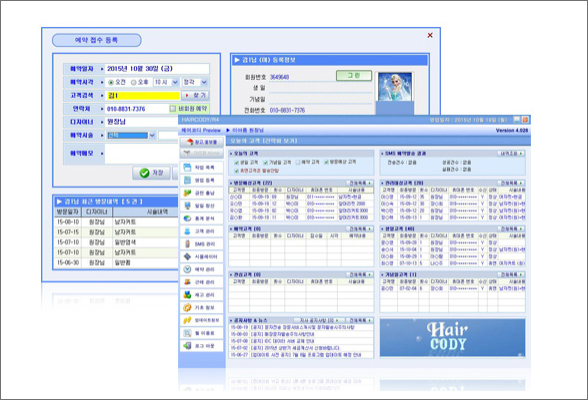Expand the 10시 hour dropdown
Screen dimensions: 588x400
coord(166,82)
